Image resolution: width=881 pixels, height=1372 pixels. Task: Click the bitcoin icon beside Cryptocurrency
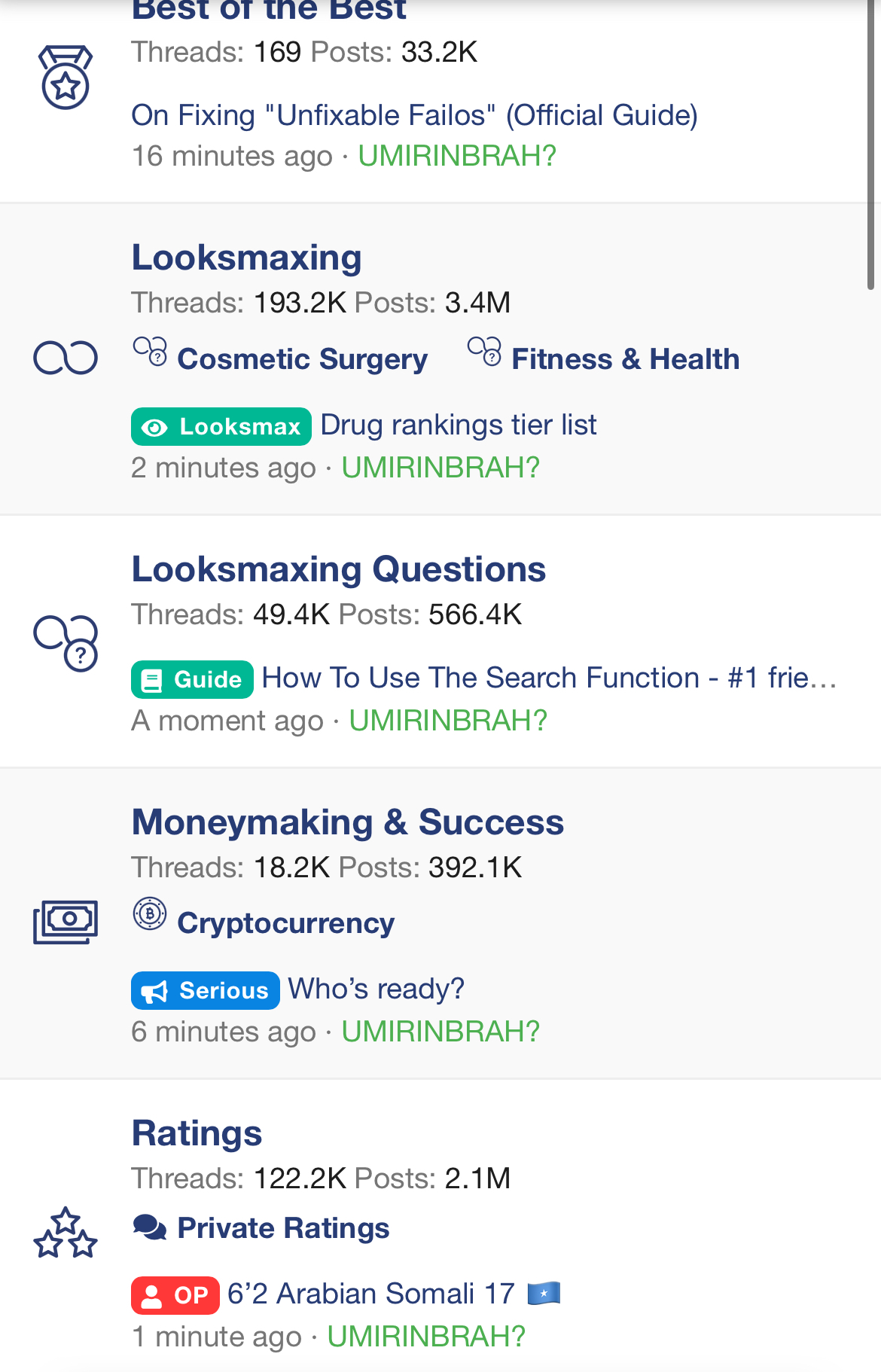click(150, 913)
